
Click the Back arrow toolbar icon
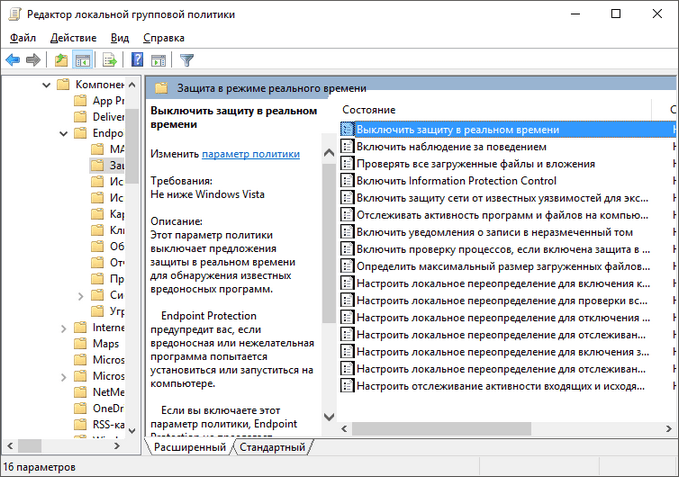pos(13,60)
